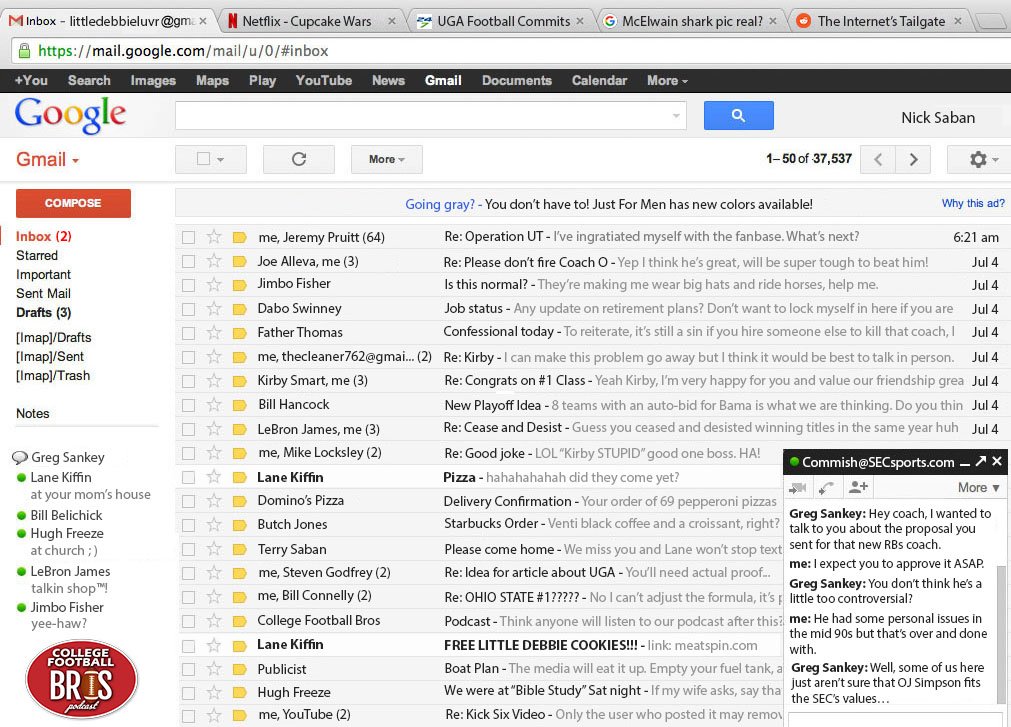1011x727 pixels.
Task: Open the Drafts (3) folder
Action: (x=44, y=313)
